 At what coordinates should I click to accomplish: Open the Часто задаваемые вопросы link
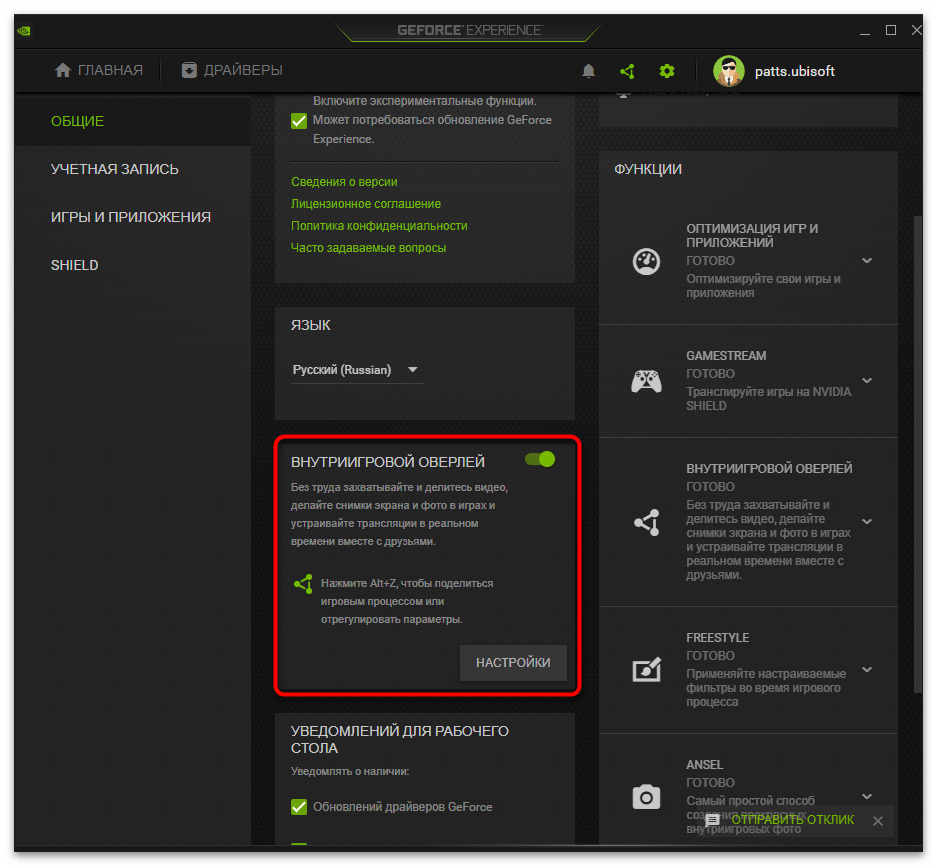368,248
